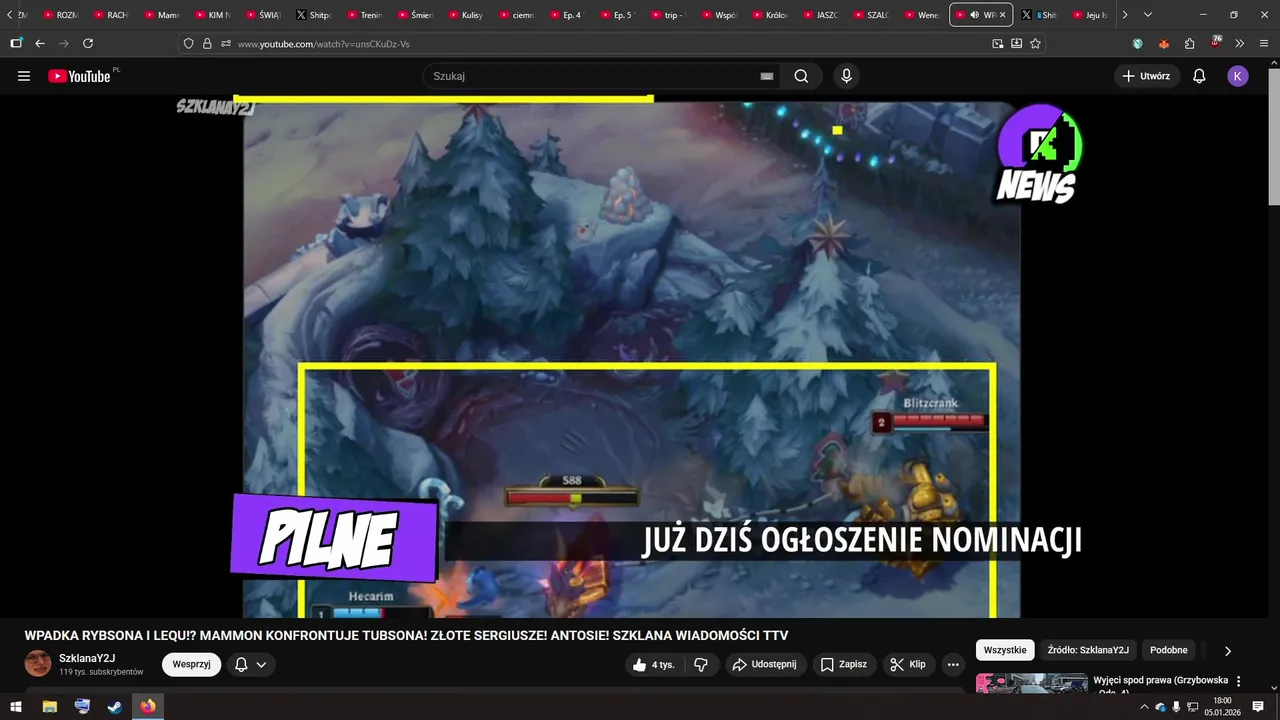
Task: Click the install/save page icon in address bar
Action: pyautogui.click(x=1016, y=44)
